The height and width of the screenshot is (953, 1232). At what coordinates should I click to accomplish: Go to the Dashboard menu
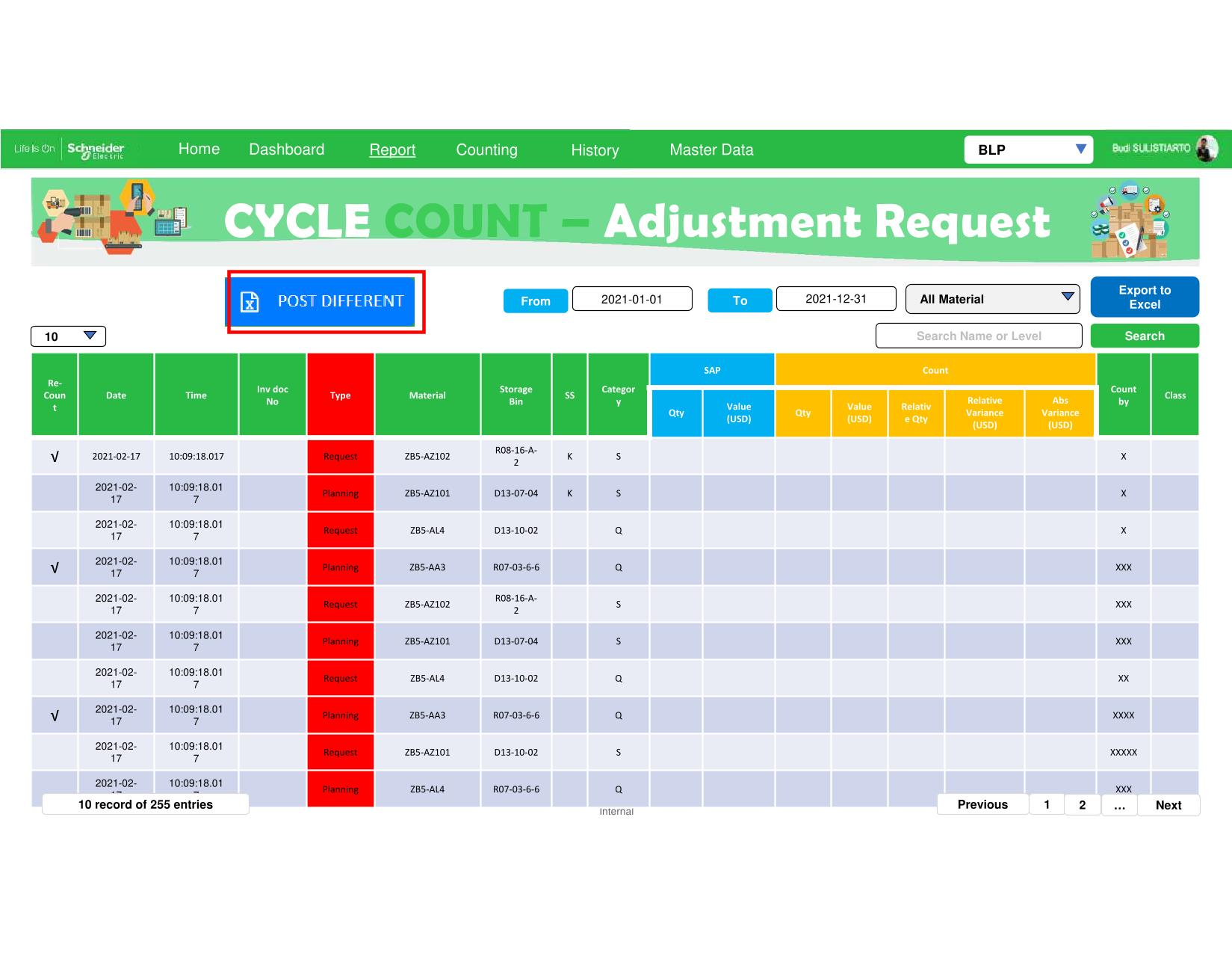click(286, 149)
